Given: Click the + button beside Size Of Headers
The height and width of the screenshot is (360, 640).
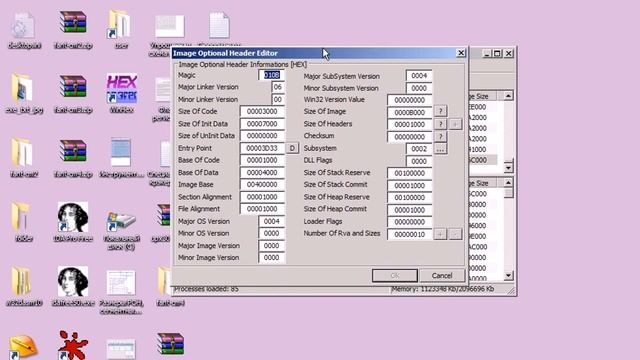Looking at the screenshot, I should pyautogui.click(x=456, y=124).
